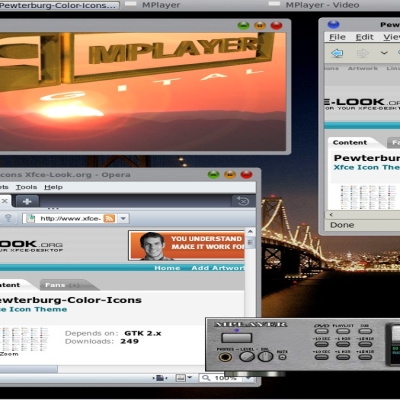Close the current Opera tab
The height and width of the screenshot is (400, 400).
pos(4,201)
